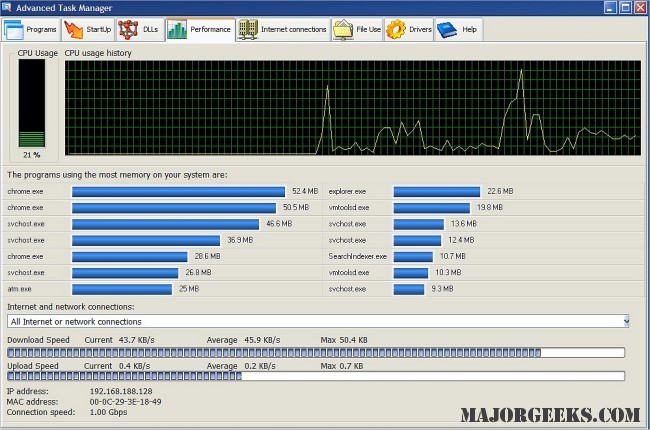
Task: Click the Performance tab bar chart icon
Action: tap(177, 29)
